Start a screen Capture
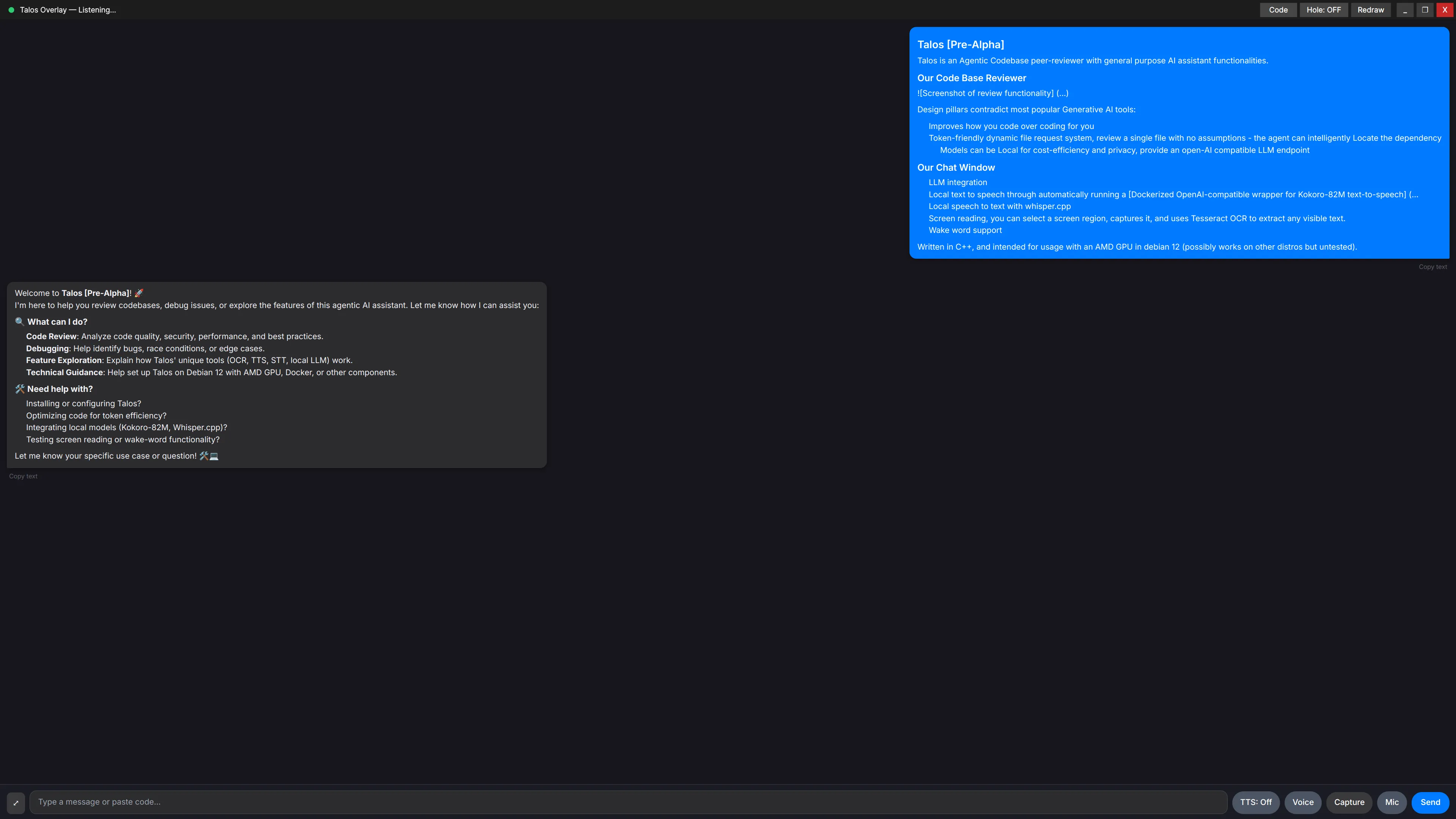This screenshot has height=819, width=1456. tap(1349, 803)
